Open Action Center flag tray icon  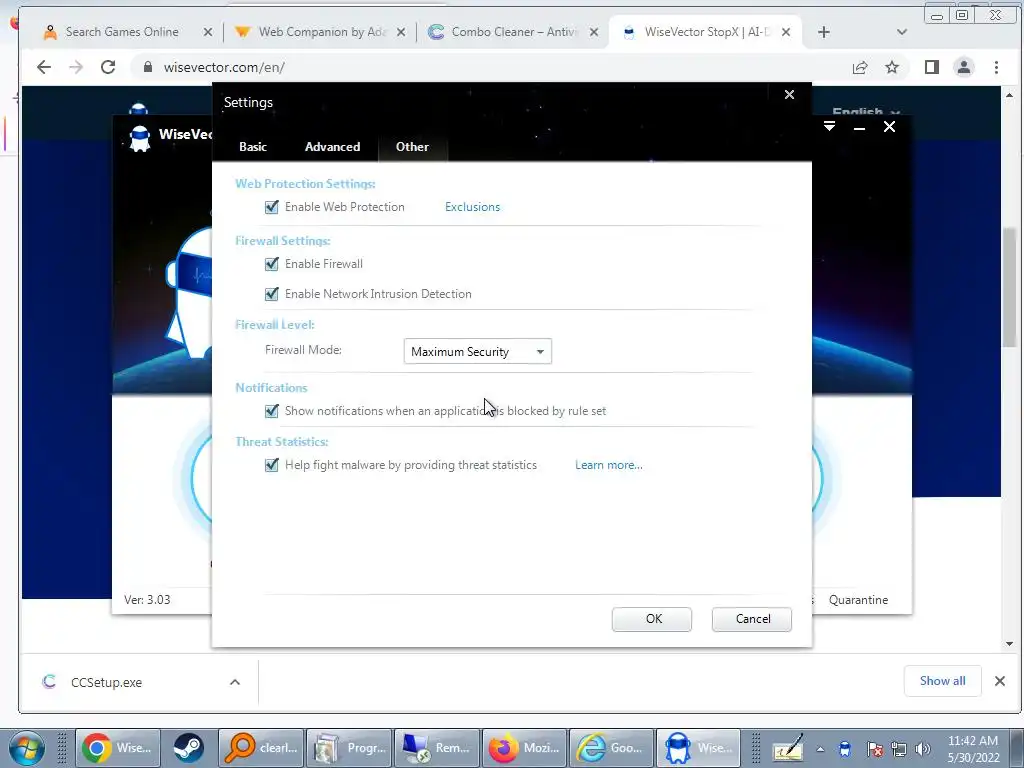tap(874, 749)
